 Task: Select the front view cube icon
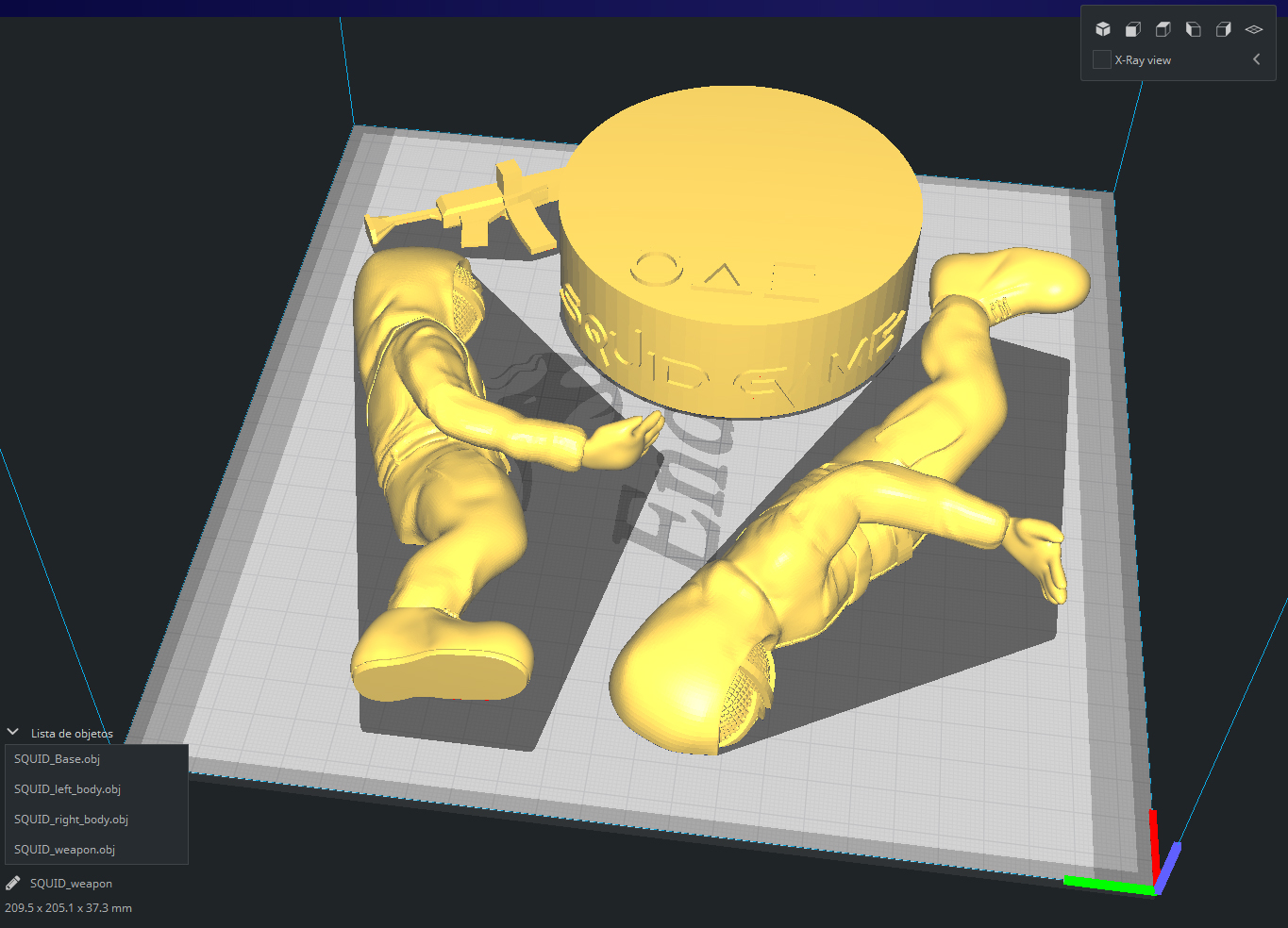coord(1133,29)
